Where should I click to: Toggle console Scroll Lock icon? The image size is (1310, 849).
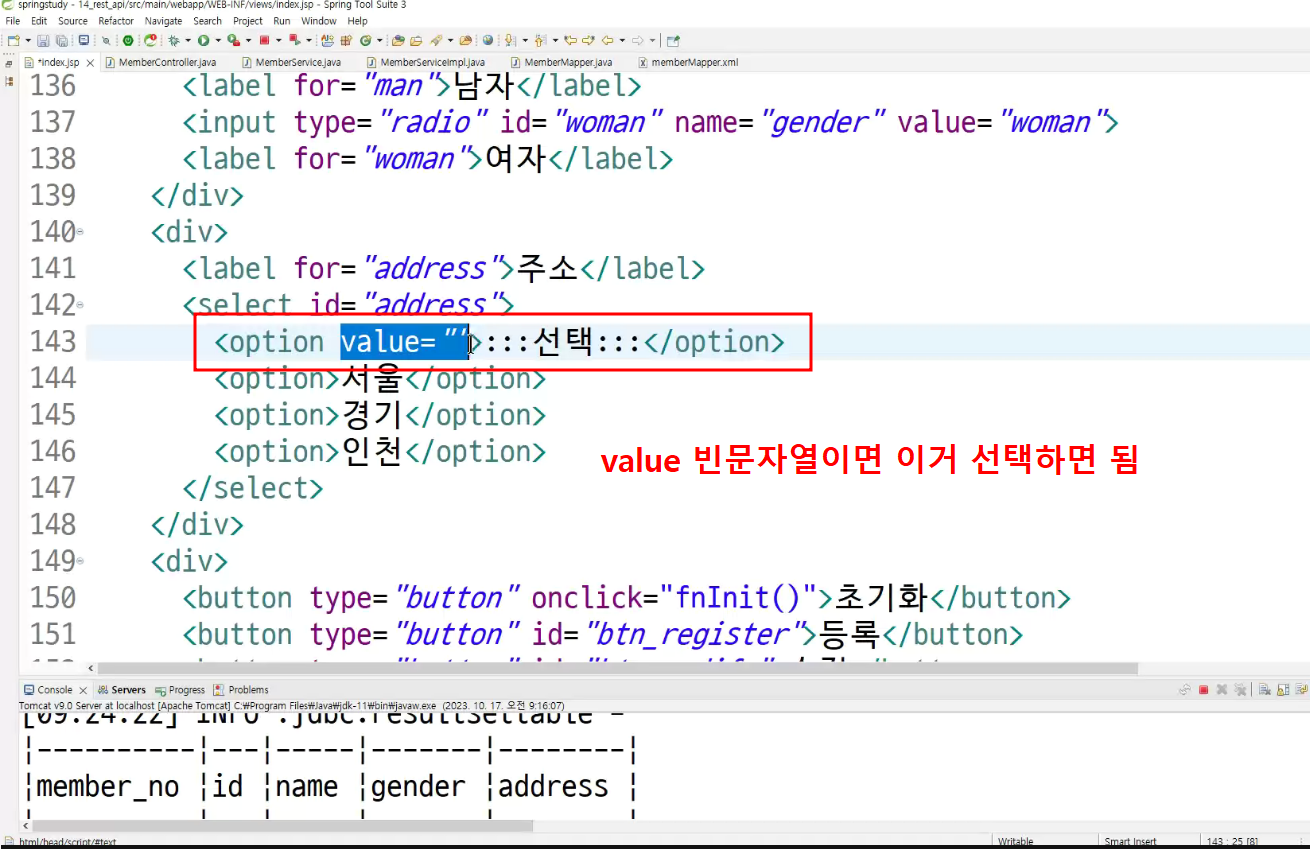pyautogui.click(x=1283, y=690)
